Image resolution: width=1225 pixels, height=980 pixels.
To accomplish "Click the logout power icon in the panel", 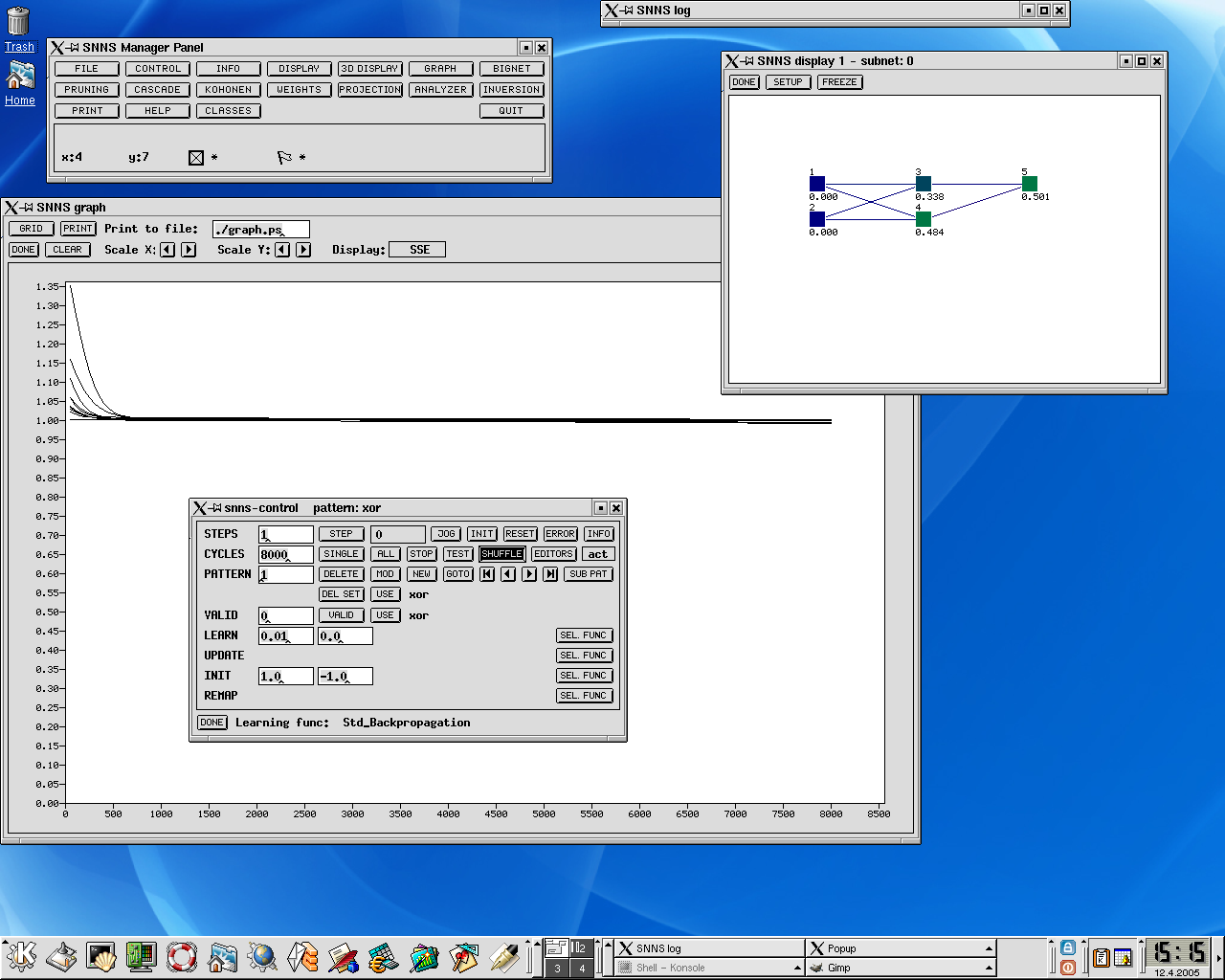I will pos(1068,967).
